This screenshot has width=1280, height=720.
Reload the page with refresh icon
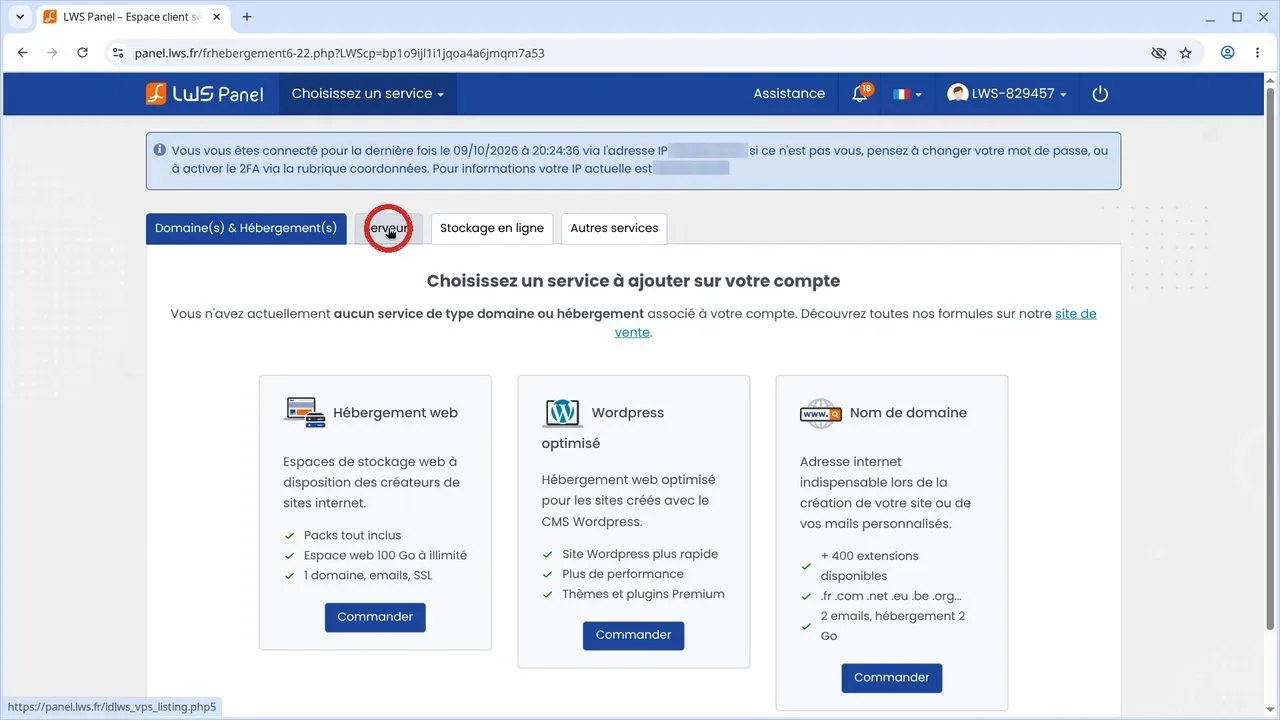(83, 53)
